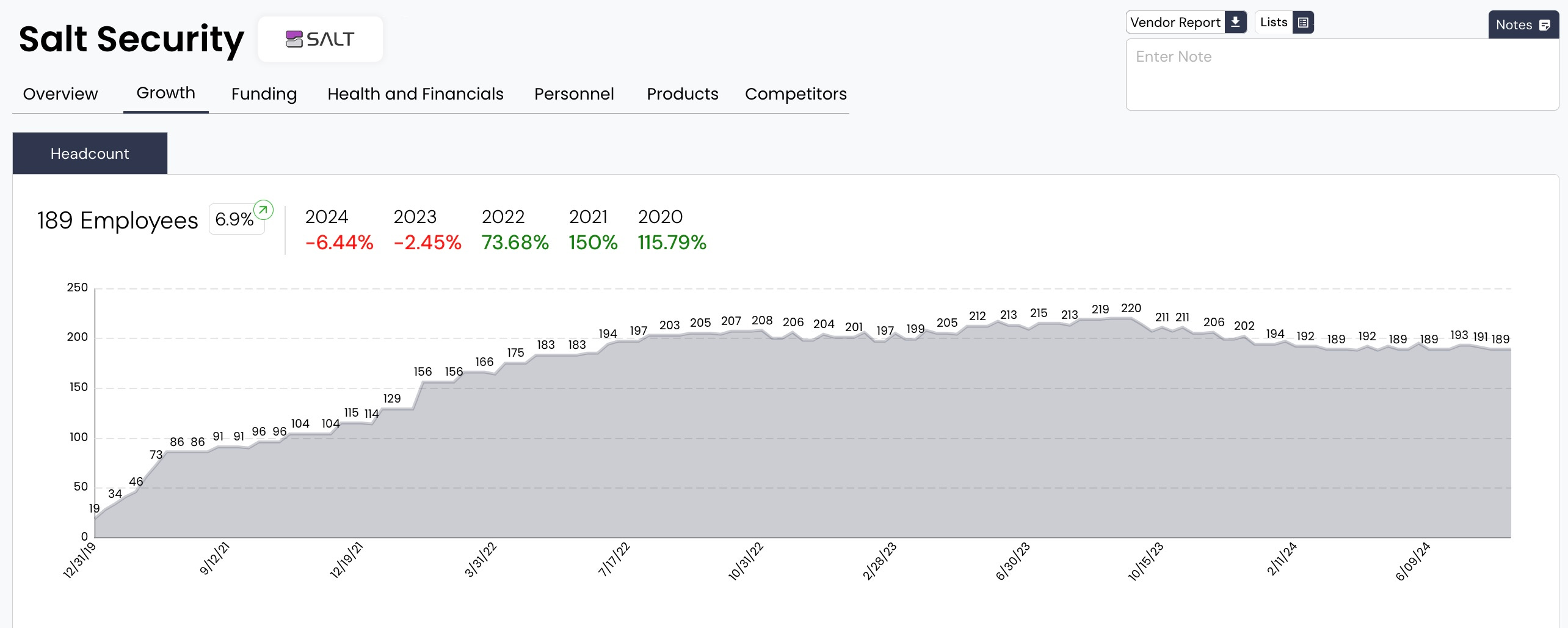Screen dimensions: 1568x628
Task: Click the 2023 growth value -2.45%
Action: click(427, 243)
